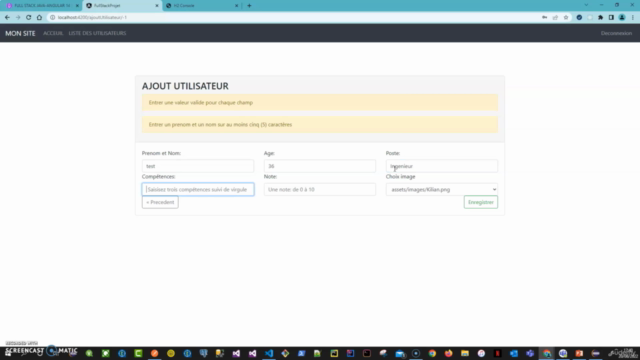Close the H2 Console tab
The height and width of the screenshot is (360, 640).
236,6
